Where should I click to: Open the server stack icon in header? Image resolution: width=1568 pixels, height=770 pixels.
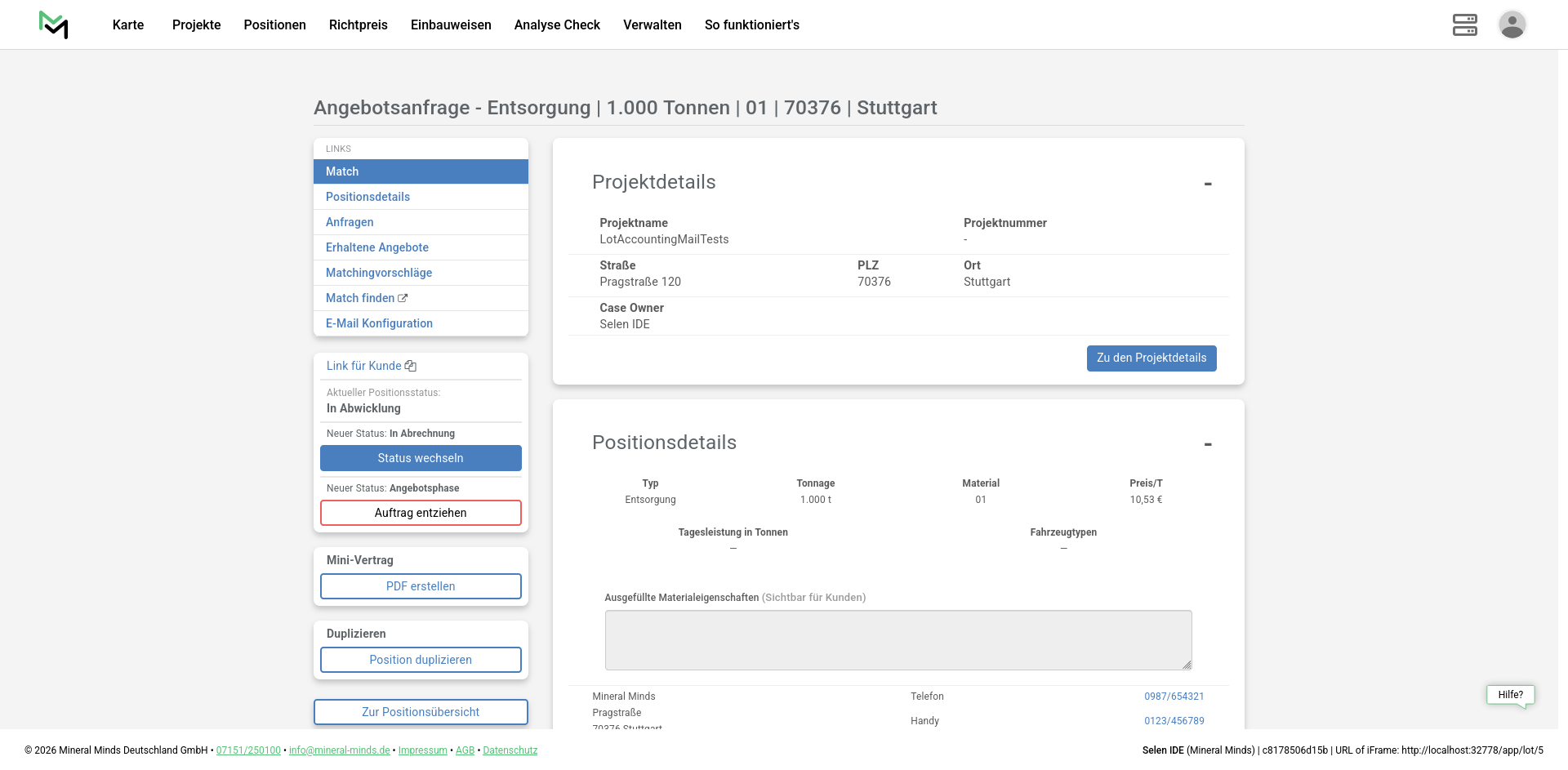click(x=1464, y=24)
